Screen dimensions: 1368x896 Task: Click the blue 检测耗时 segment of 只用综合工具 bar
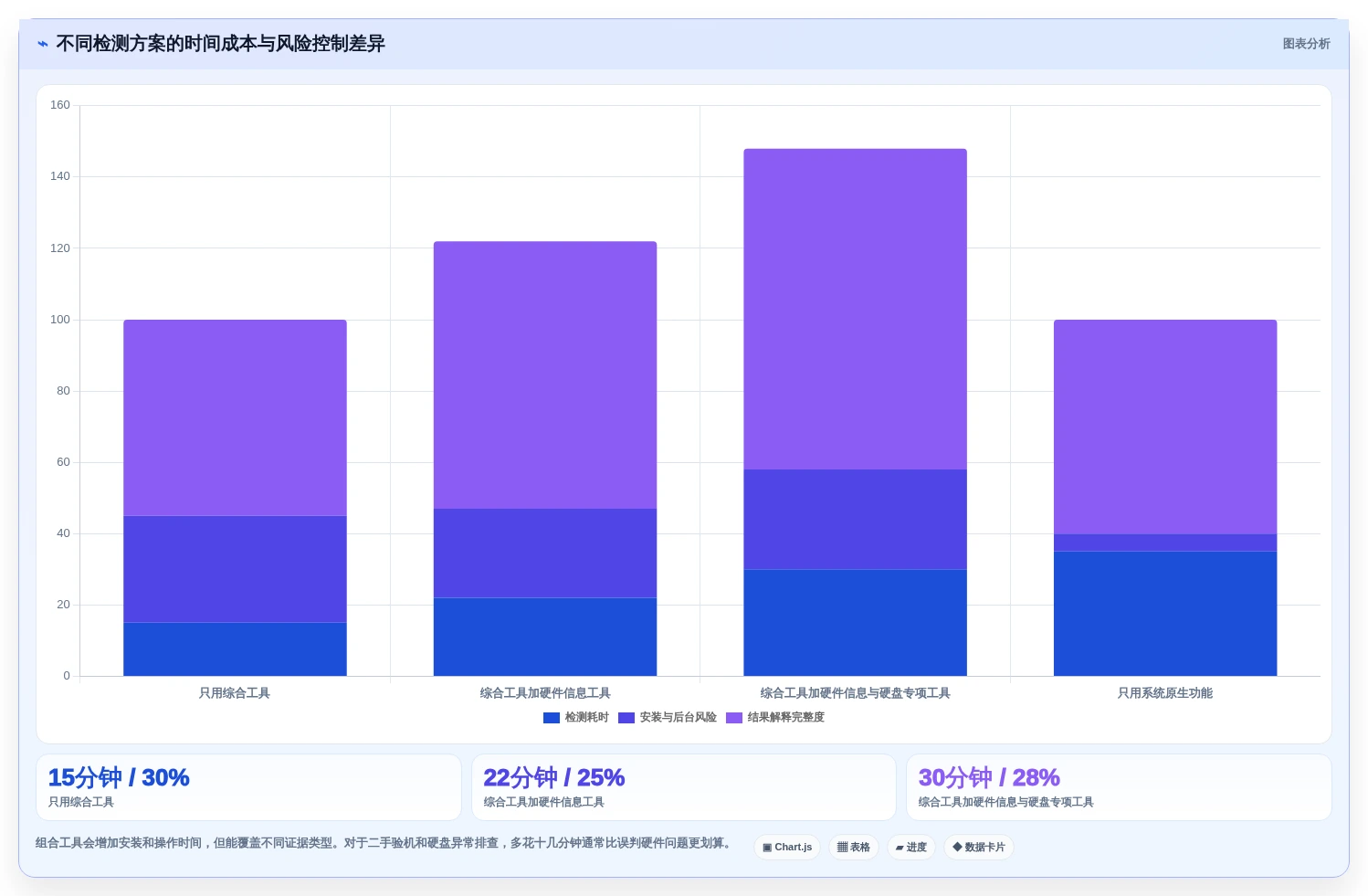click(x=235, y=649)
